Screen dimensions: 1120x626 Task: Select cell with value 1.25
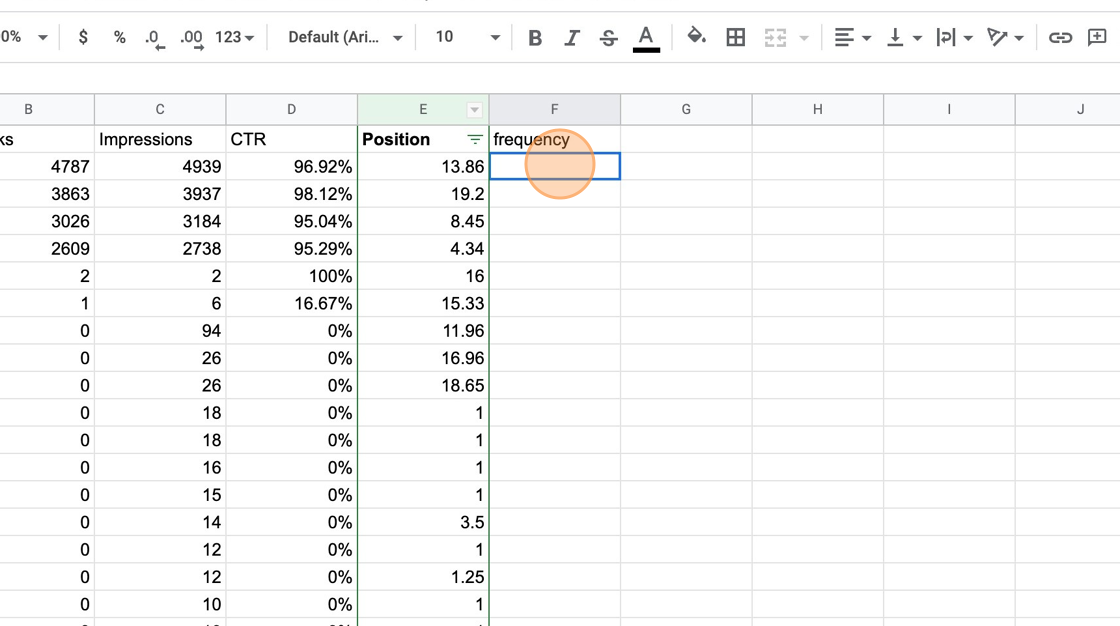pyautogui.click(x=423, y=577)
